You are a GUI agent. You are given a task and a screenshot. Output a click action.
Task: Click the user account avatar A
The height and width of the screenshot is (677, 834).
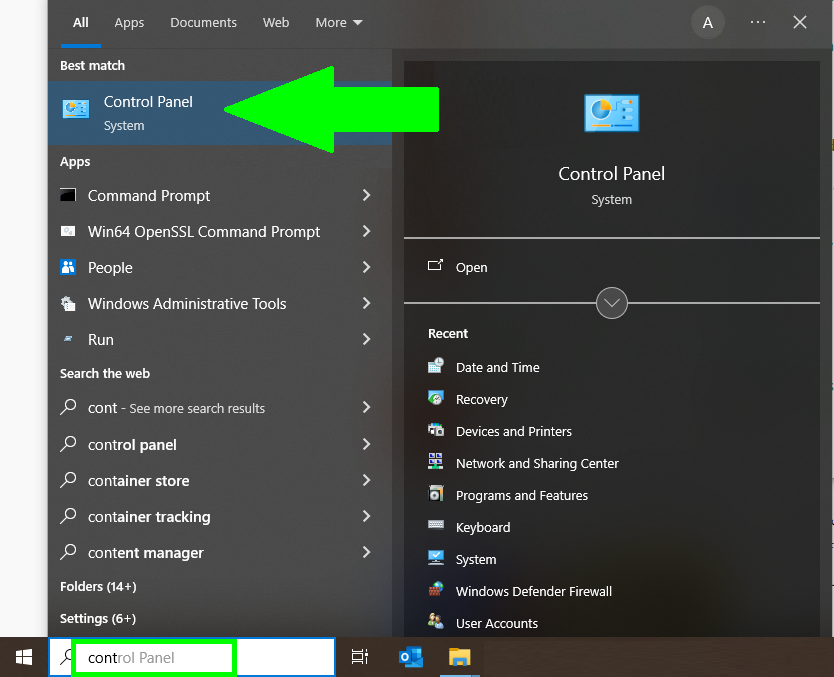point(708,22)
